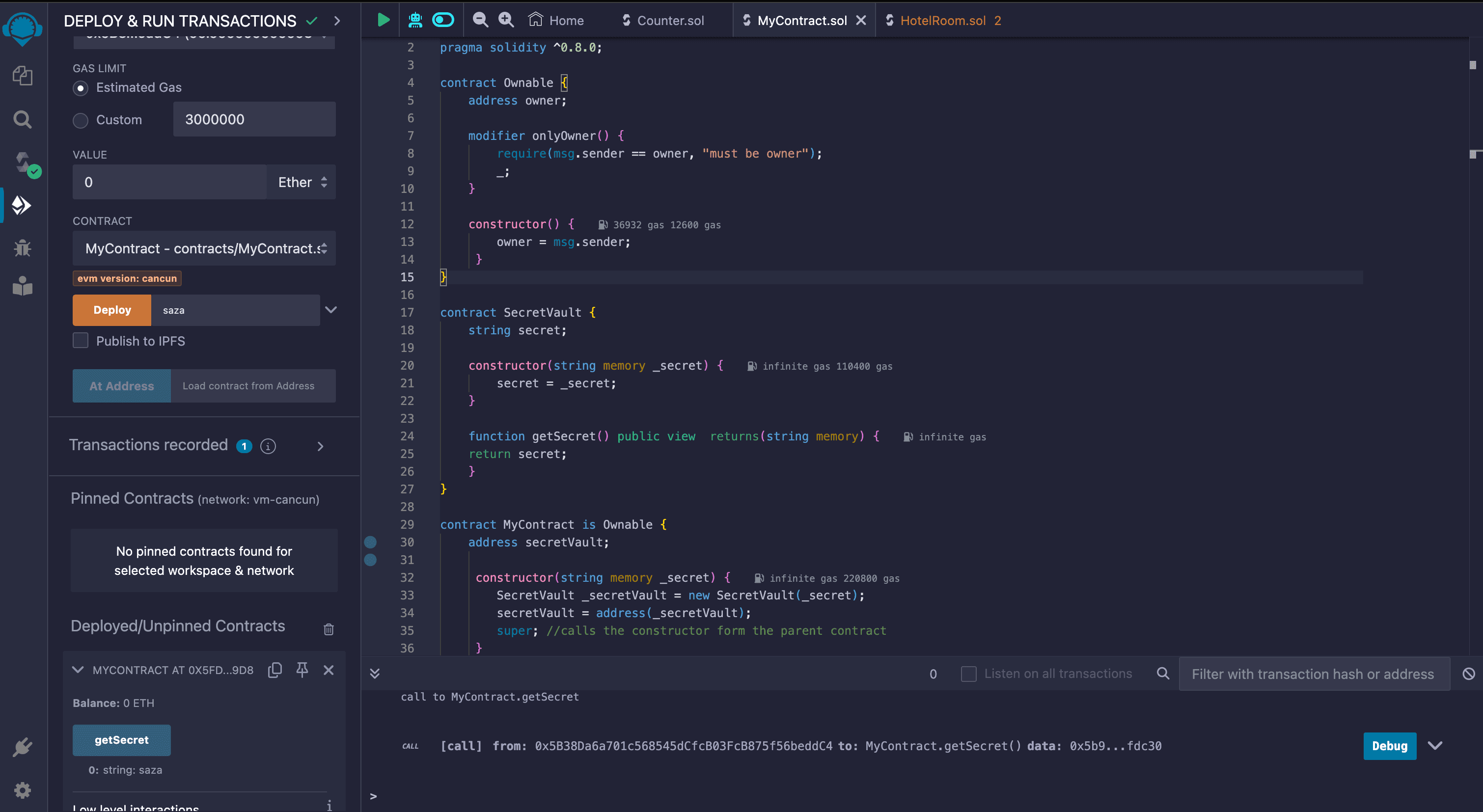This screenshot has height=812, width=1483.
Task: Select Custom gas limit radio button
Action: click(81, 120)
